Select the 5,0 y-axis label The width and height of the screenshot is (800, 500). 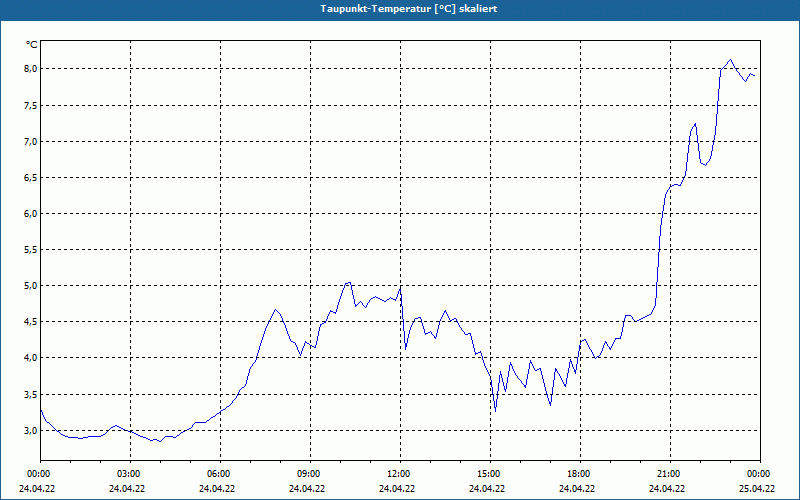tap(31, 286)
